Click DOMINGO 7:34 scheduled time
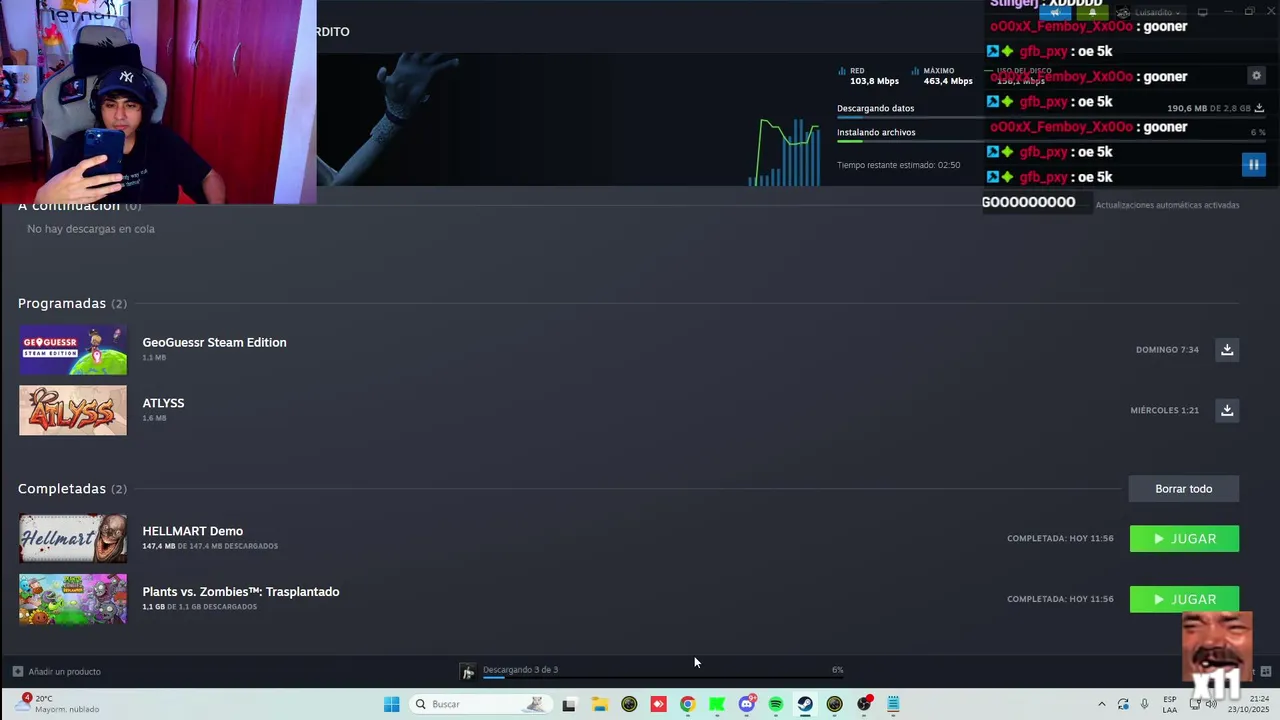 (x=1167, y=350)
